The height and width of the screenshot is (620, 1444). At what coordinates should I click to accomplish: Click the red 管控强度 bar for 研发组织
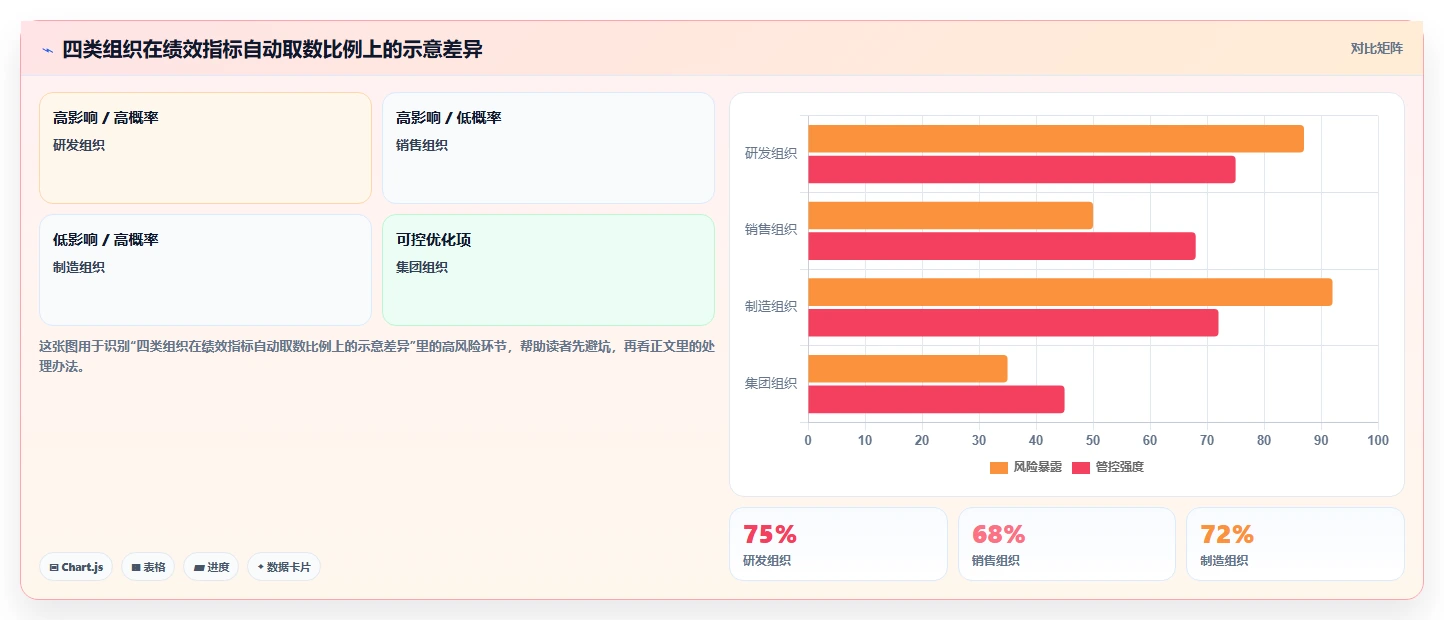point(1022,170)
